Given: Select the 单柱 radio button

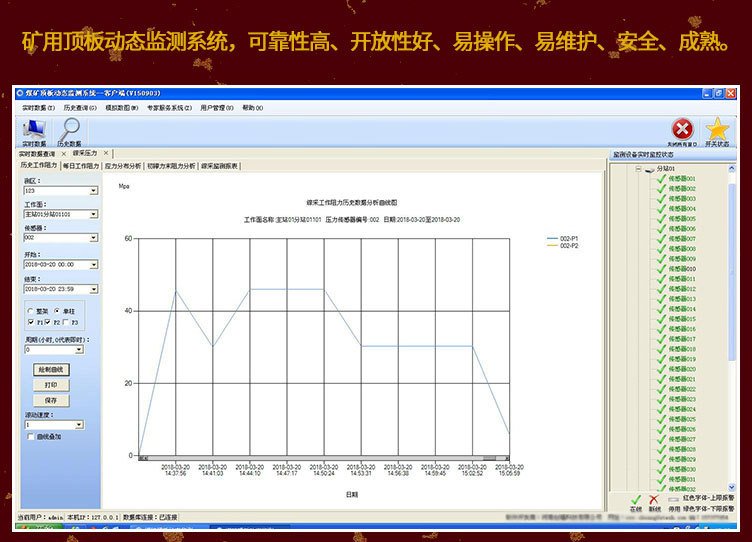Looking at the screenshot, I should pyautogui.click(x=57, y=311).
